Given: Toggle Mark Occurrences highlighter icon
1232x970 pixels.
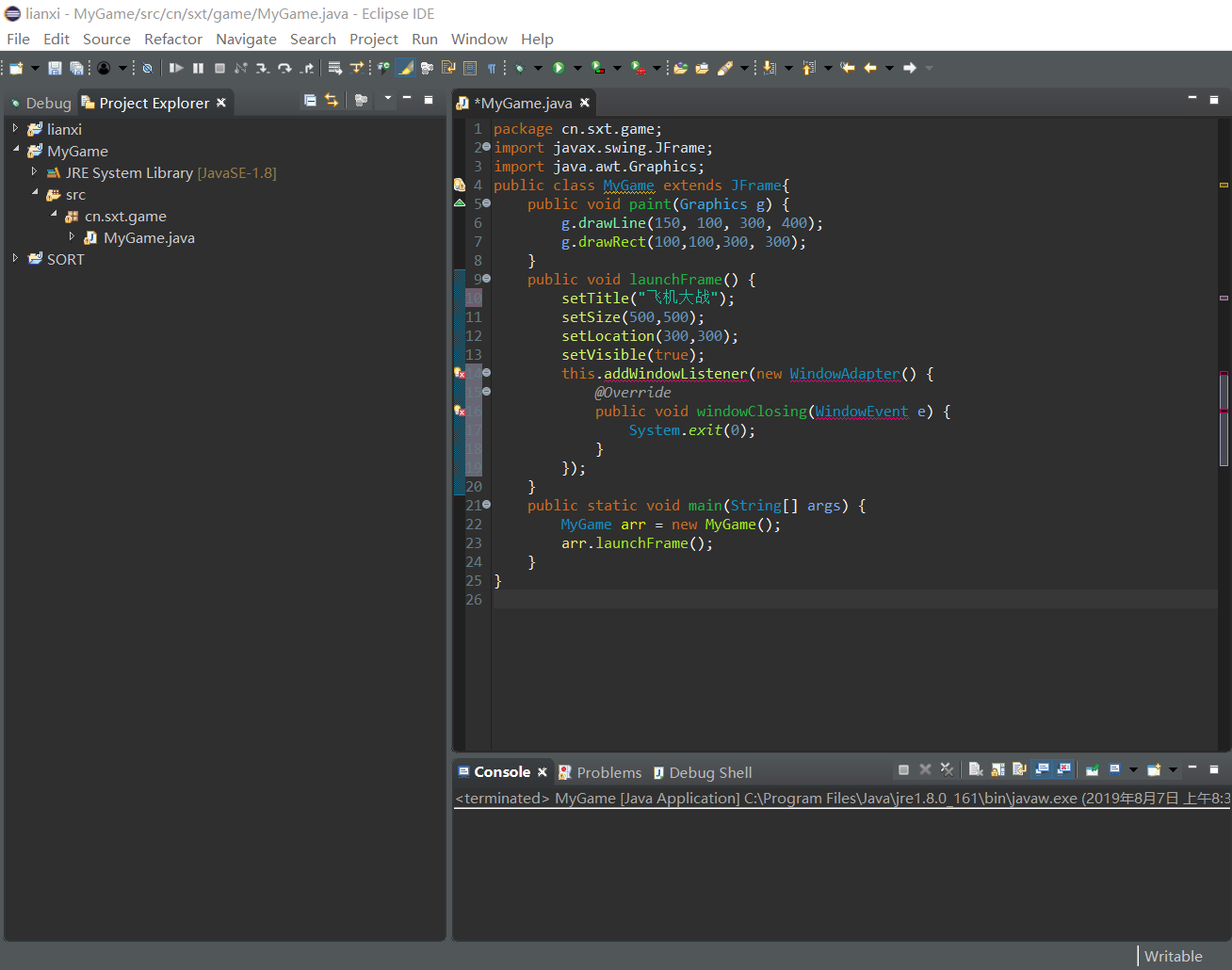Looking at the screenshot, I should coord(405,68).
